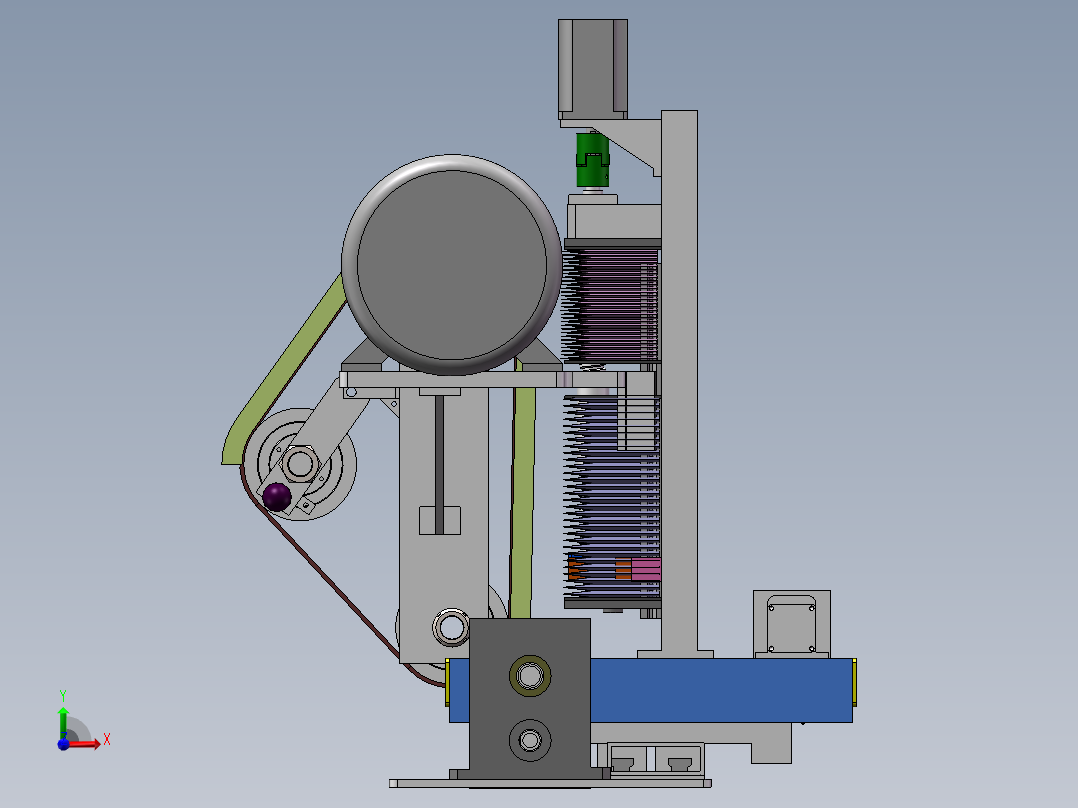The height and width of the screenshot is (808, 1078).
Task: Select the ring bushing at gray arm's bottom
Action: click(450, 627)
